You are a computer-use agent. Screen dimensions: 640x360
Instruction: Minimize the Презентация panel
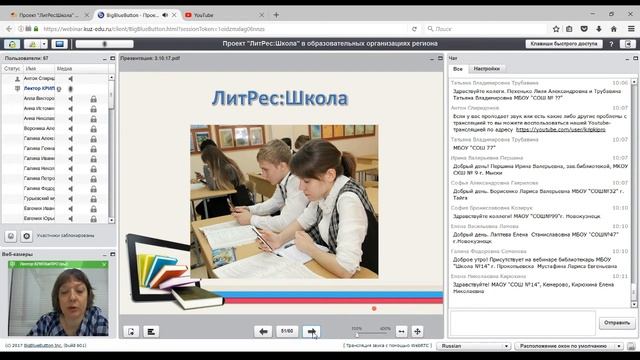click(x=432, y=59)
